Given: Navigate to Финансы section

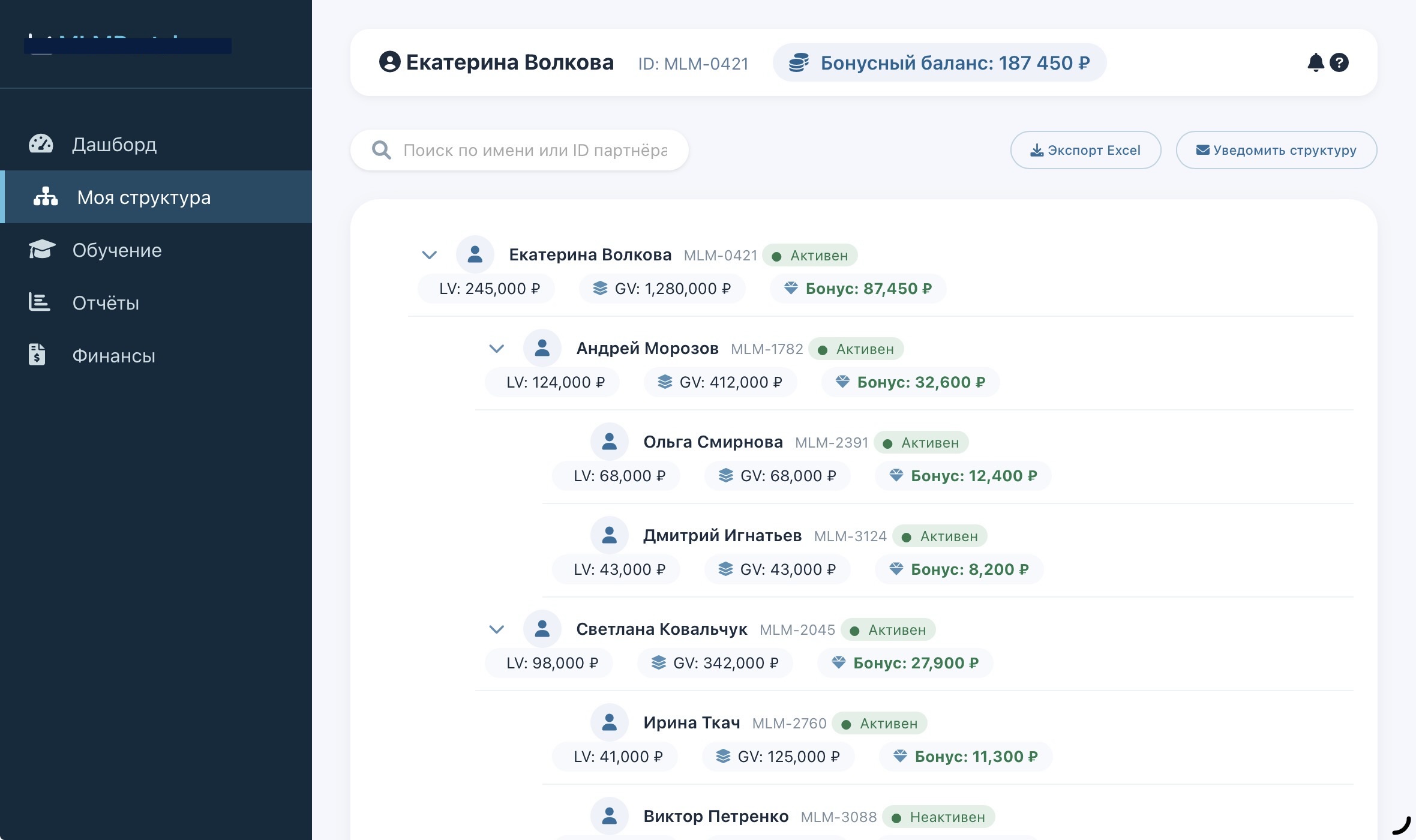Looking at the screenshot, I should coord(114,356).
